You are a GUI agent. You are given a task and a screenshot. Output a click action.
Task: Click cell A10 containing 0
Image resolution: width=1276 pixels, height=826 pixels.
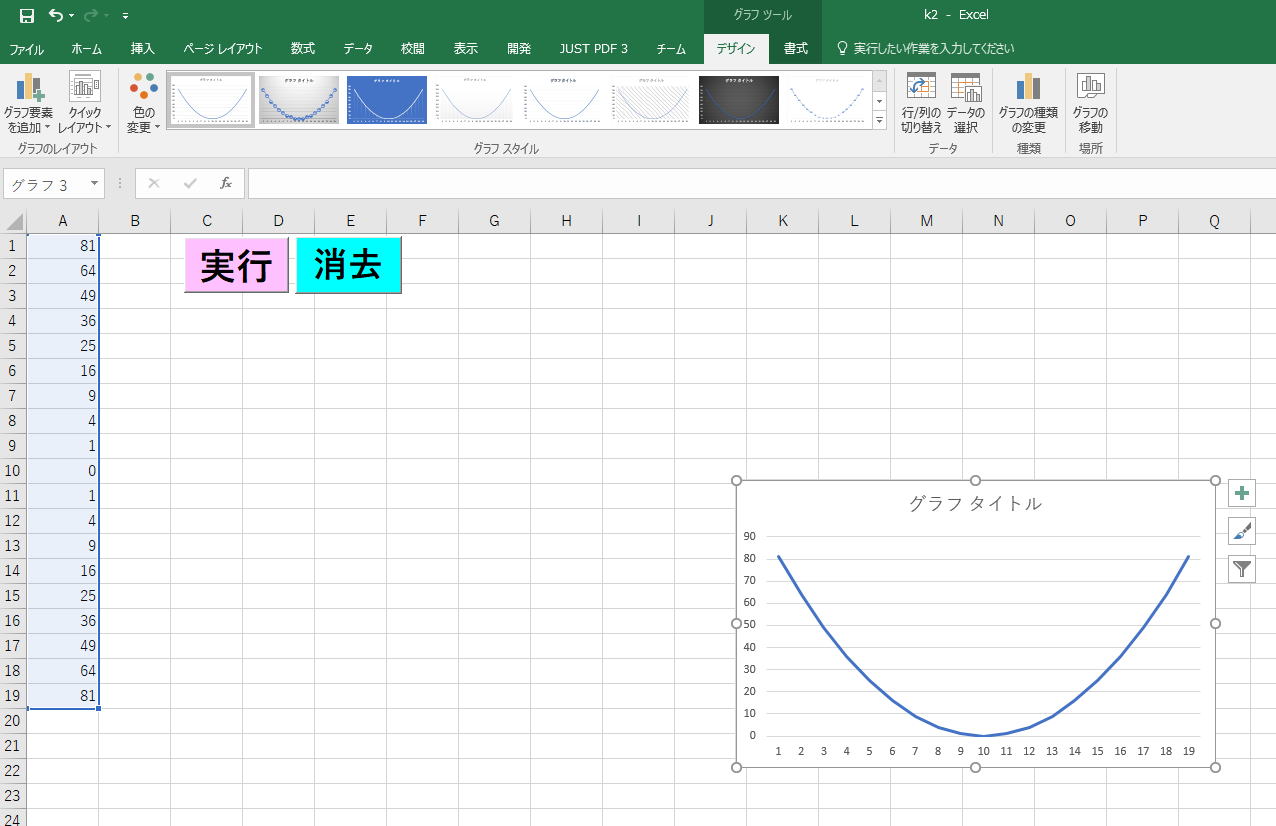coord(63,471)
